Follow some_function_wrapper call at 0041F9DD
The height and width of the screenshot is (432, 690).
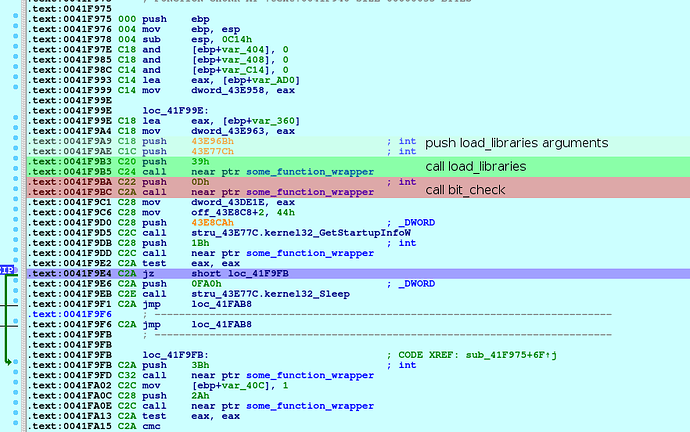[310, 253]
